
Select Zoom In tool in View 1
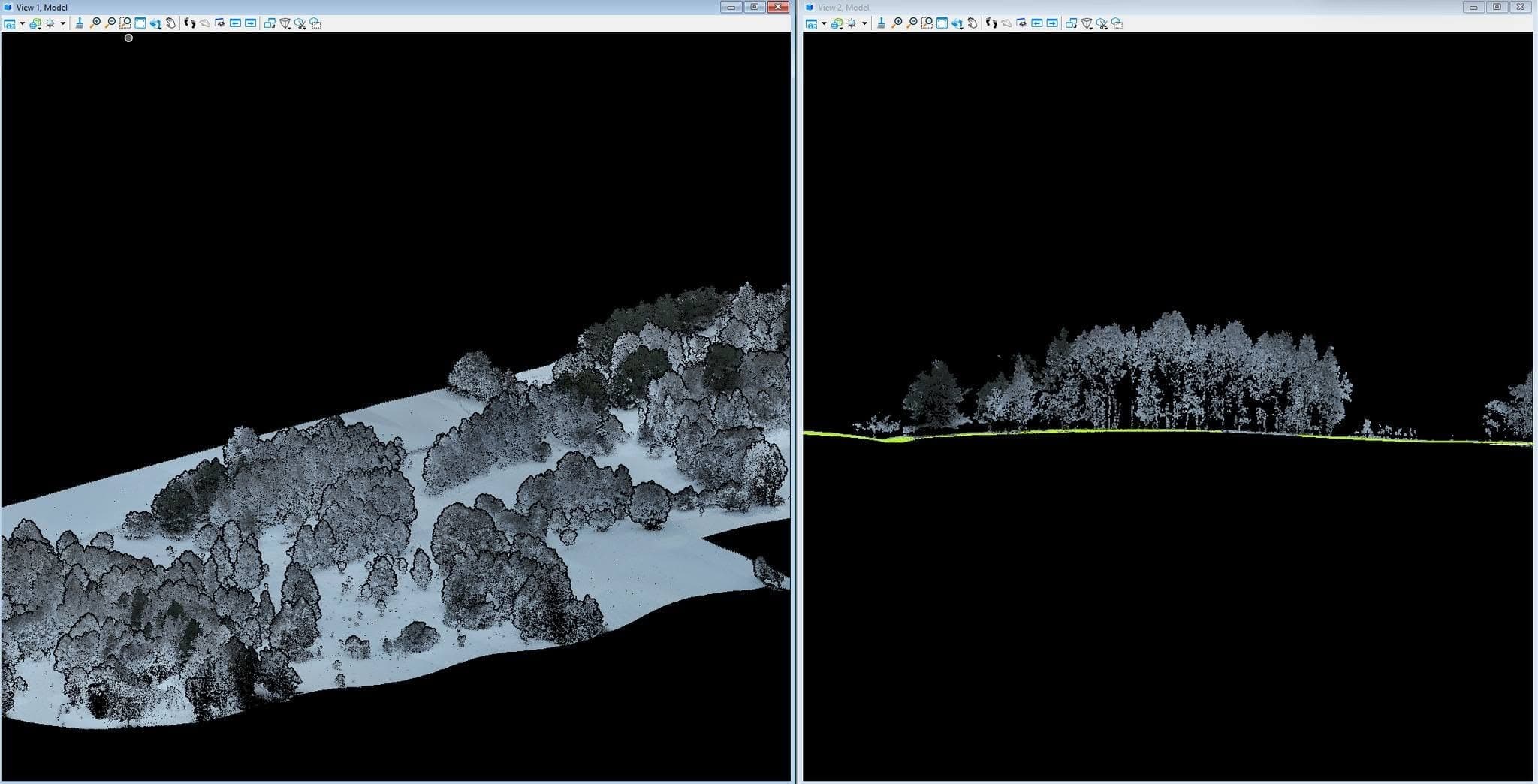(x=95, y=23)
